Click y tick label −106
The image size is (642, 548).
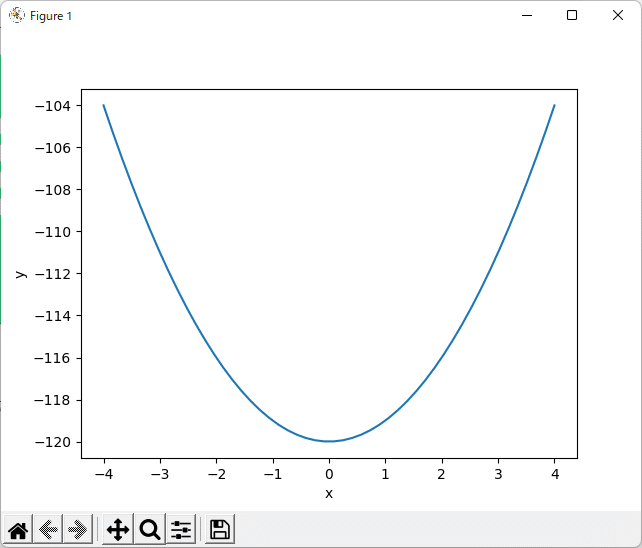[53, 148]
